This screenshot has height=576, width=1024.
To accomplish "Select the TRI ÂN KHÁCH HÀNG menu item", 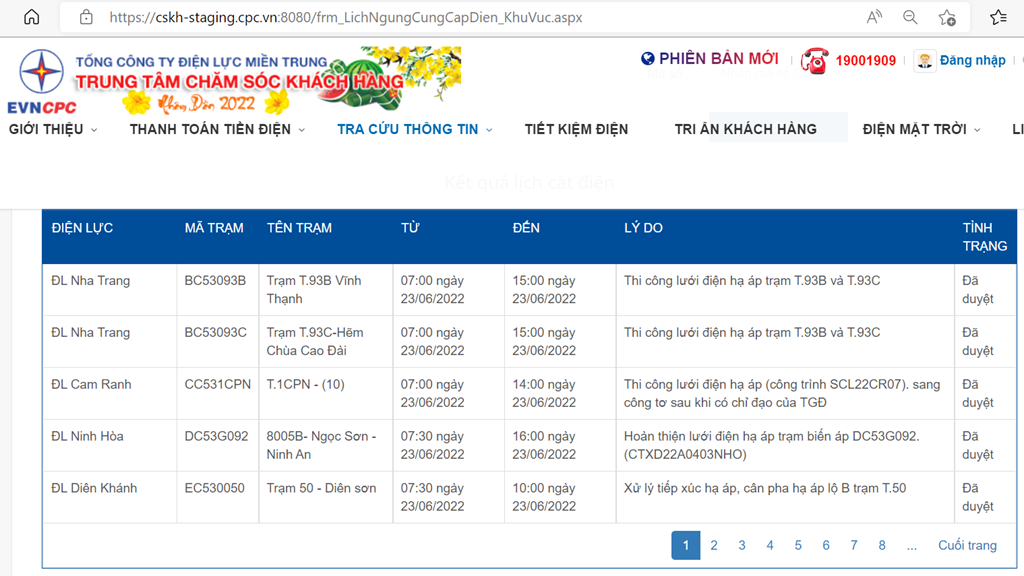I will (x=745, y=129).
